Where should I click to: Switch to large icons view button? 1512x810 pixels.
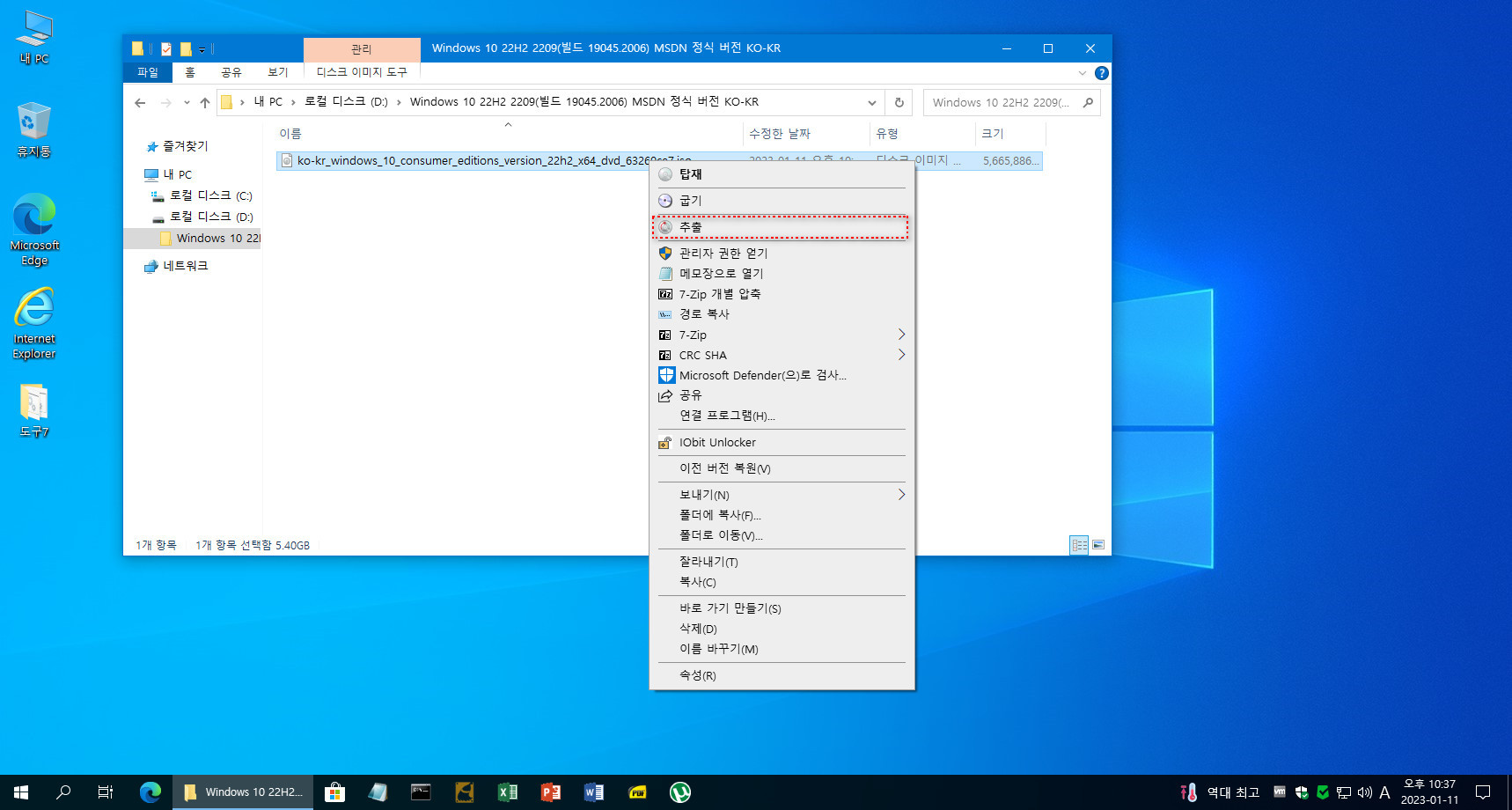click(1098, 545)
